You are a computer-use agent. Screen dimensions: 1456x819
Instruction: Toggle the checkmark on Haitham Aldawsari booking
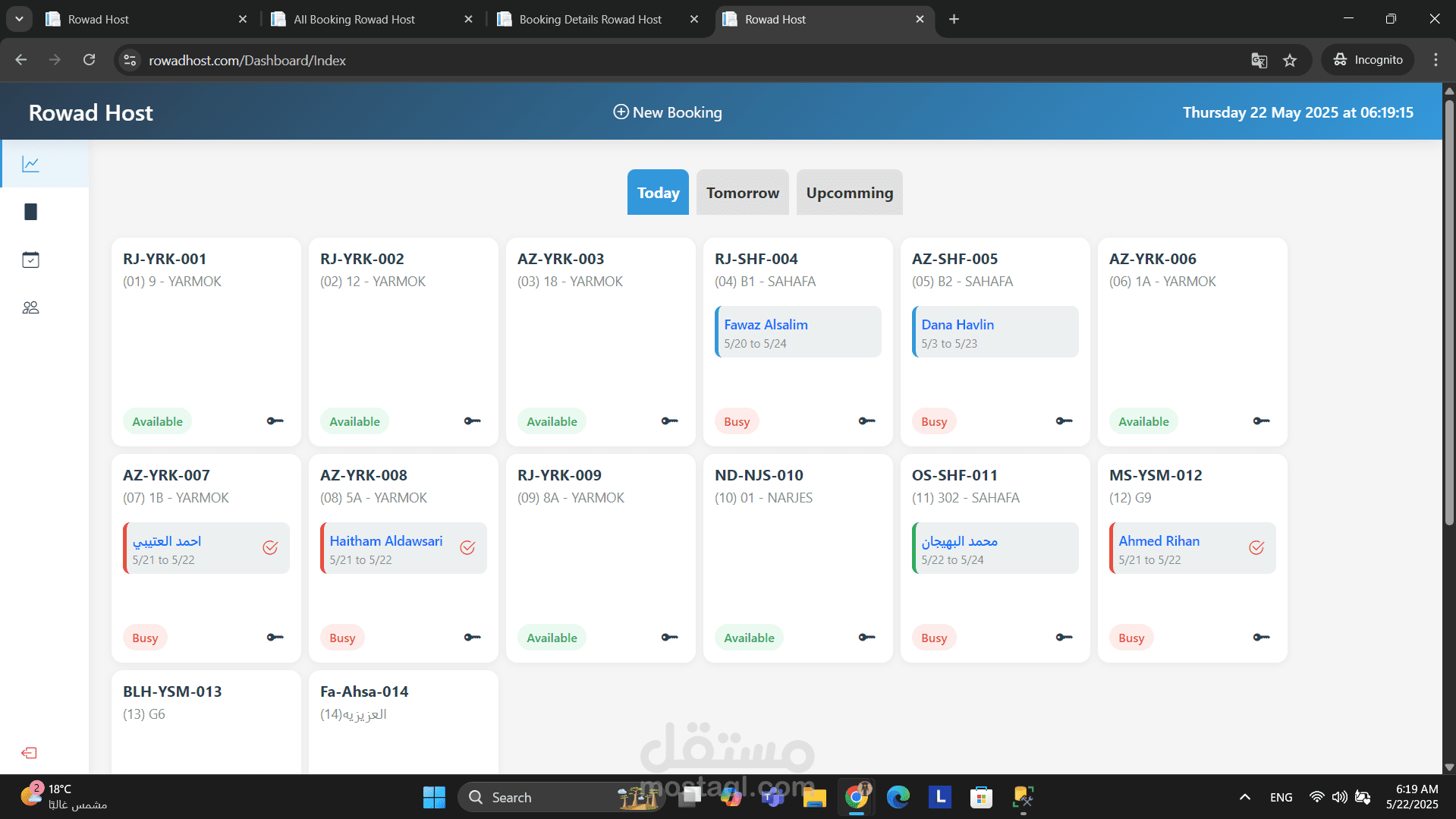click(x=467, y=547)
